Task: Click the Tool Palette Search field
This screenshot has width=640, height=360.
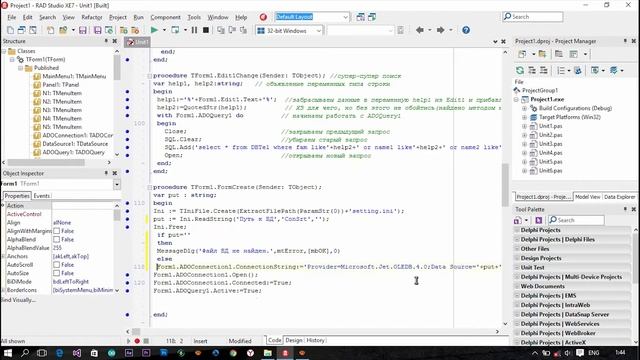Action: click(576, 220)
